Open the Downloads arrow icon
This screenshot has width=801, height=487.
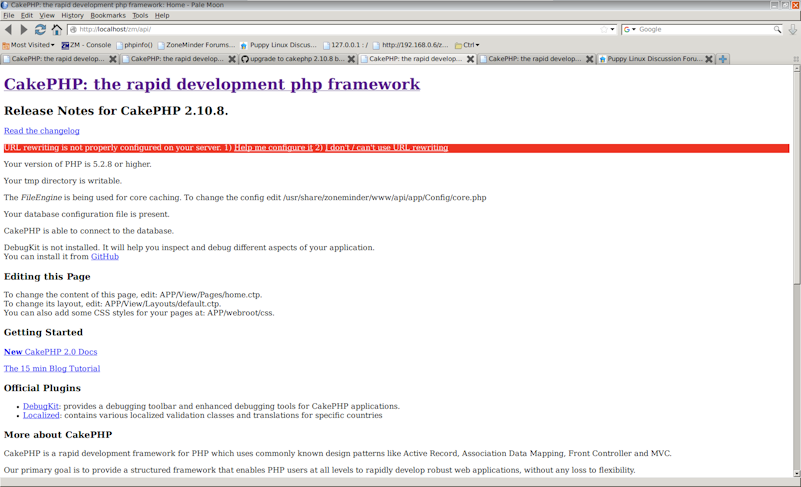(x=792, y=30)
